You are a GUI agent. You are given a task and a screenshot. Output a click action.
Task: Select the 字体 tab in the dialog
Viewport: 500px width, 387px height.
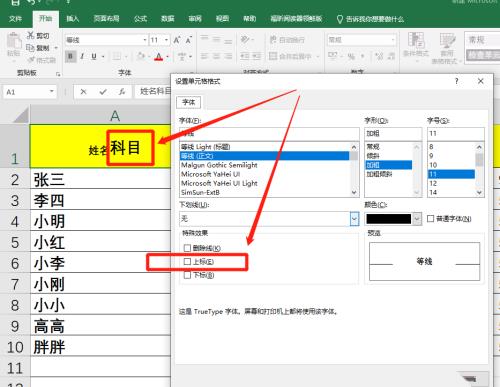pyautogui.click(x=189, y=102)
